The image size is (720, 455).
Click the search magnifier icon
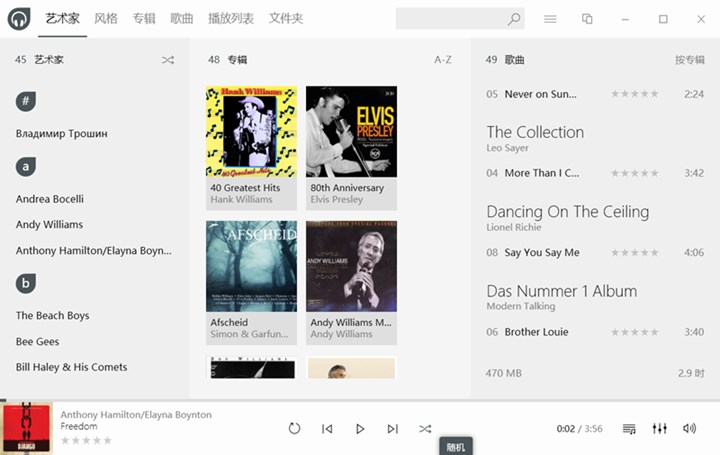click(514, 19)
